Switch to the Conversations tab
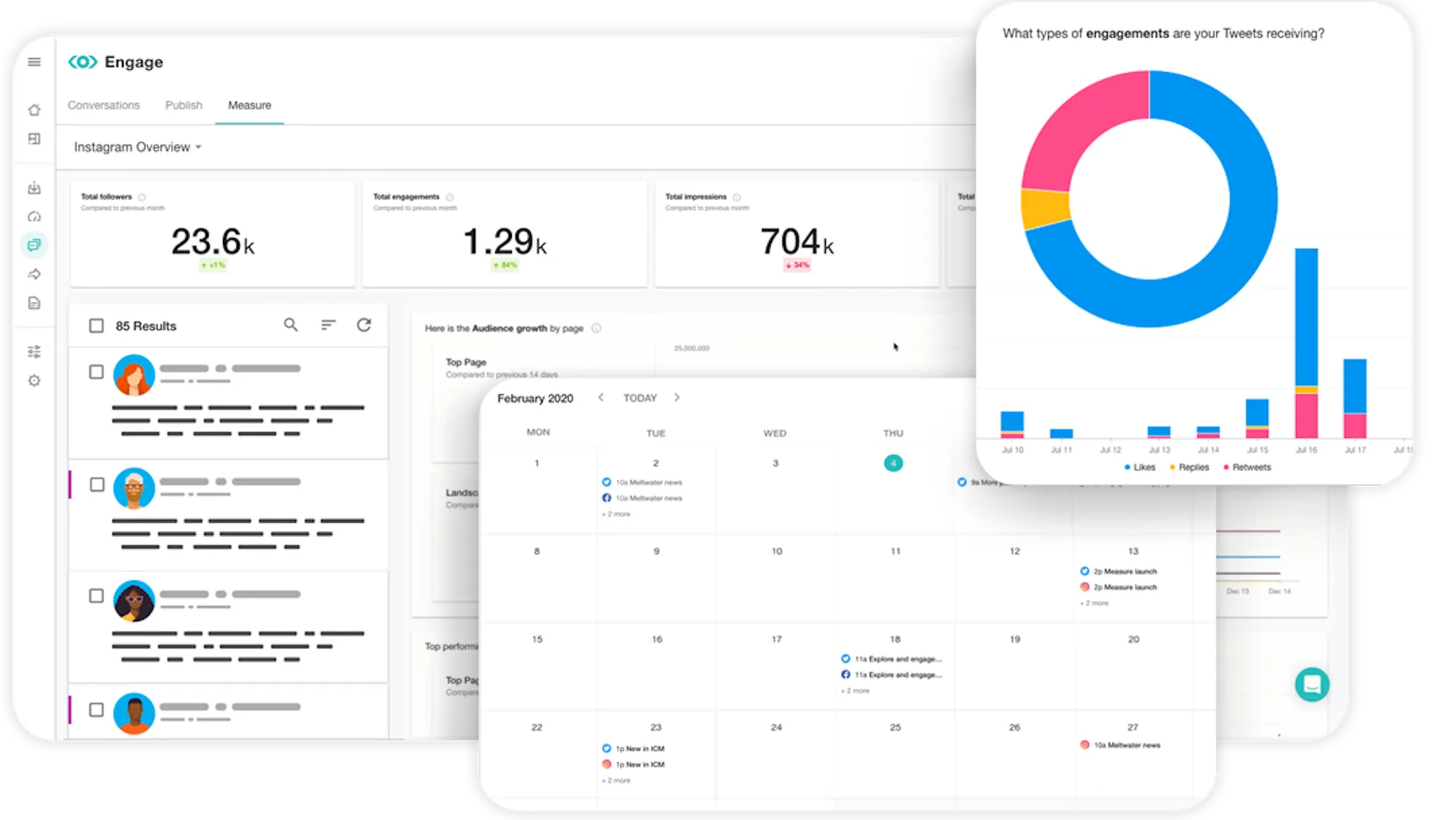This screenshot has width=1456, height=820. [104, 105]
